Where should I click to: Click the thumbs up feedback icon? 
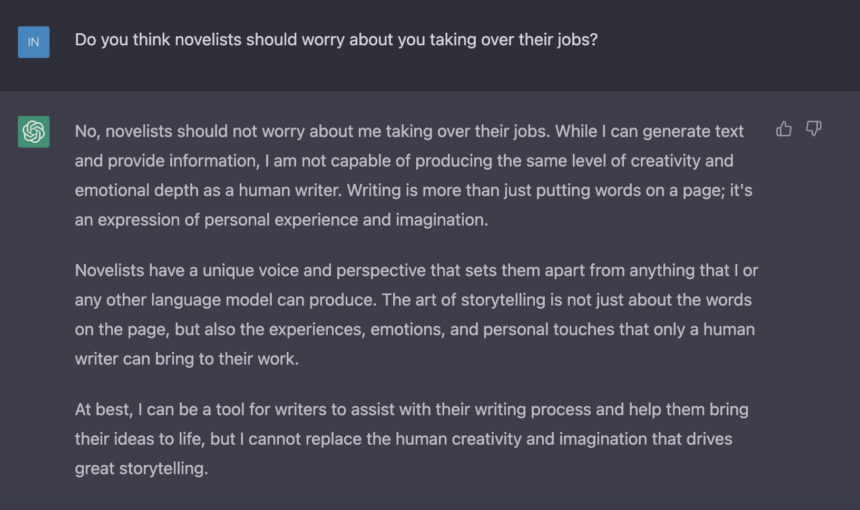tap(784, 129)
